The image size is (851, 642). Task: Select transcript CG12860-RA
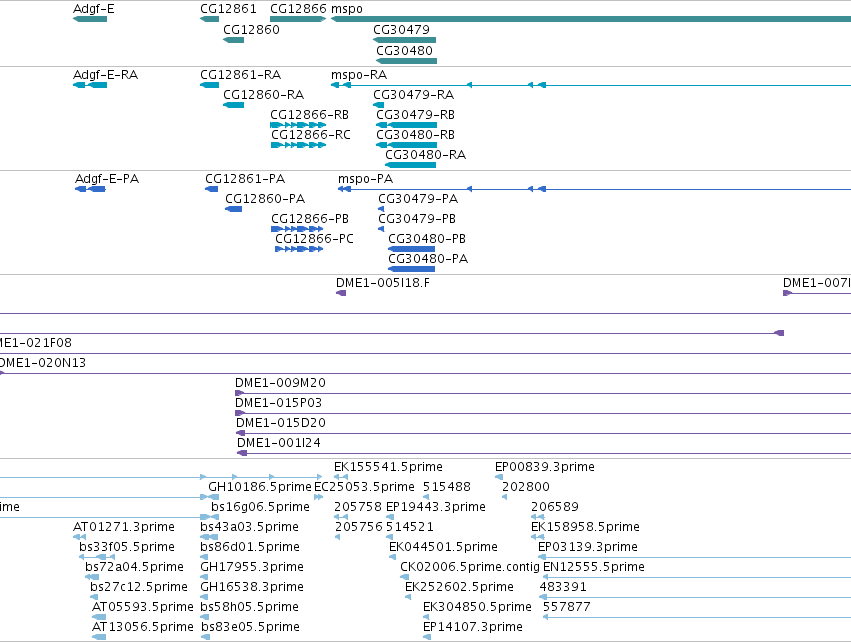pyautogui.click(x=233, y=105)
